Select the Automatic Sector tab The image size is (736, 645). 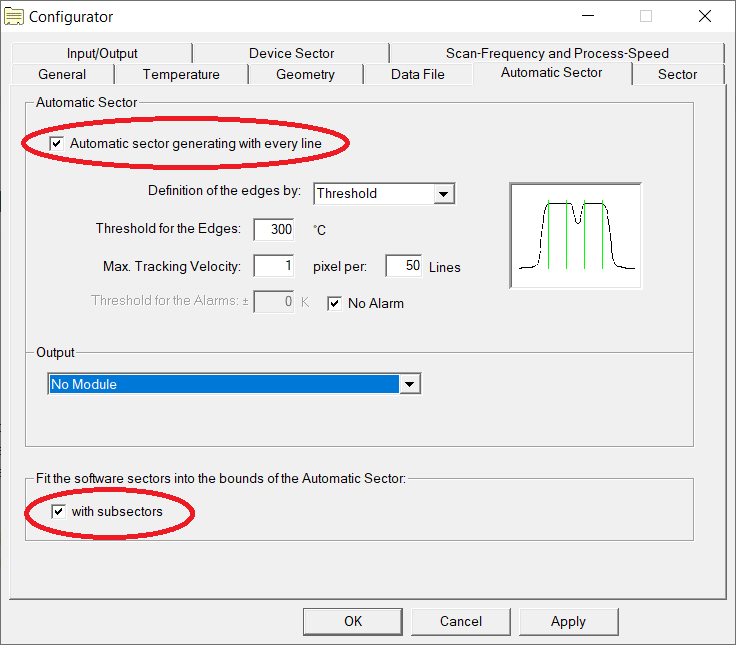(x=552, y=73)
